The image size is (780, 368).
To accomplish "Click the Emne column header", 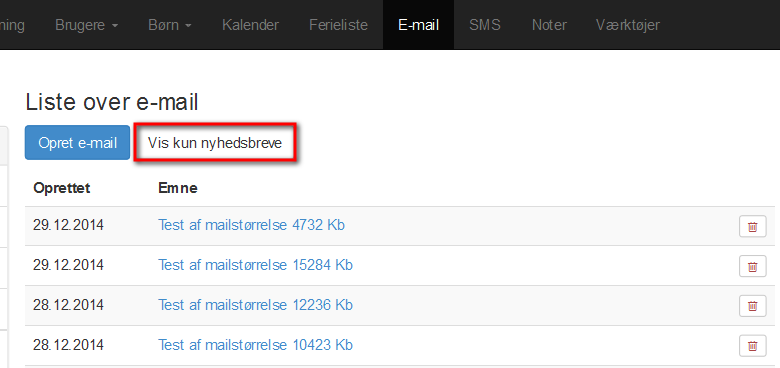I will tap(178, 188).
